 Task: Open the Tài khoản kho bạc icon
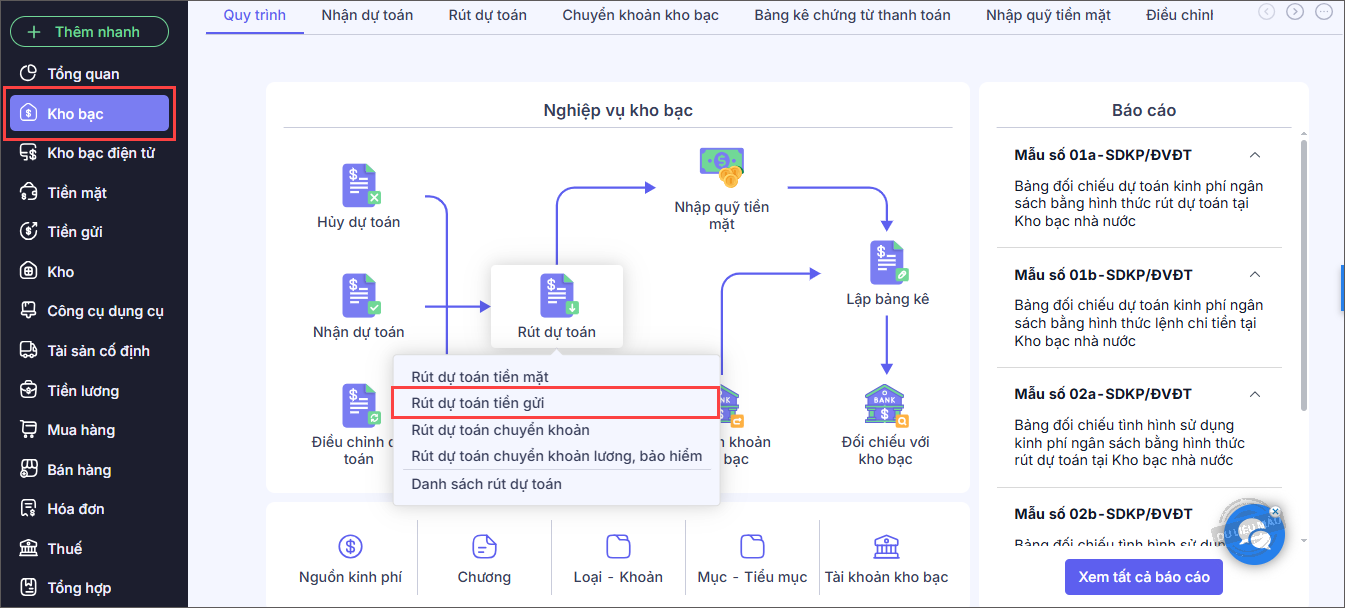pyautogui.click(x=886, y=546)
